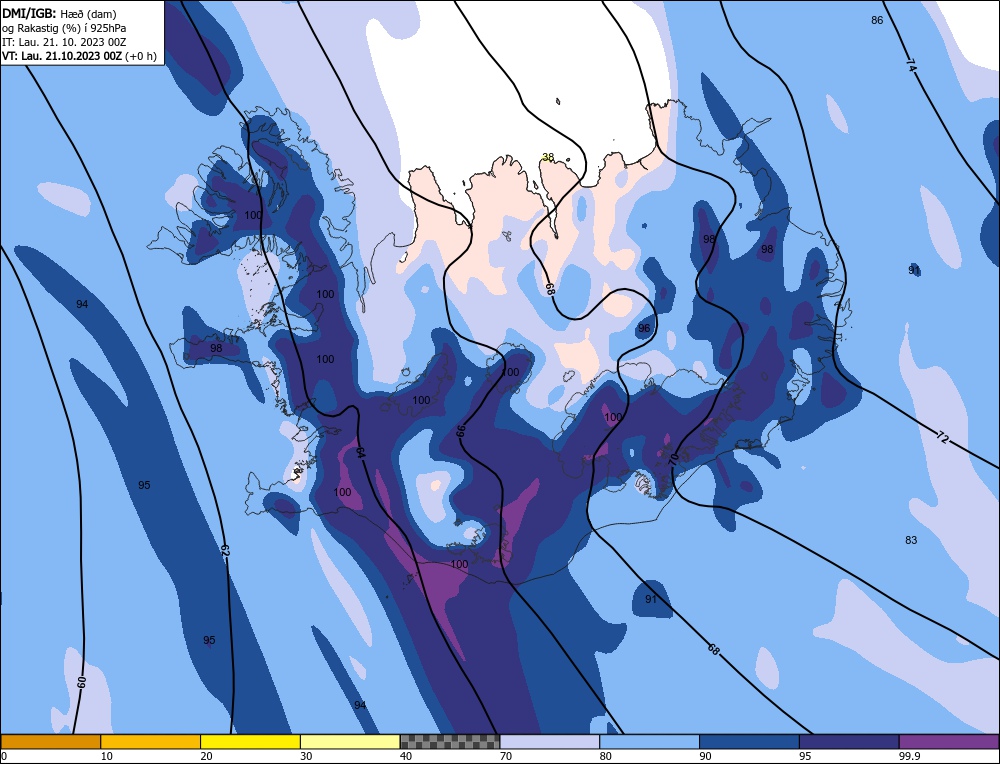The width and height of the screenshot is (1000, 764).
Task: Click the contour label "74"
Action: [x=911, y=65]
